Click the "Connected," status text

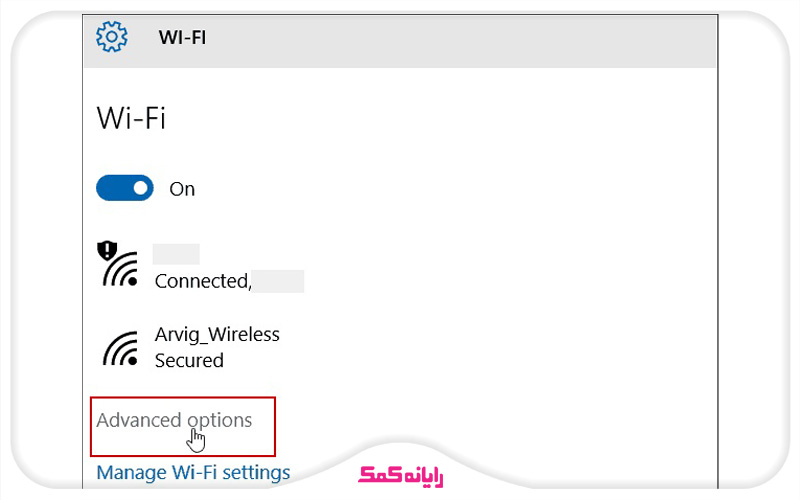[x=201, y=281]
